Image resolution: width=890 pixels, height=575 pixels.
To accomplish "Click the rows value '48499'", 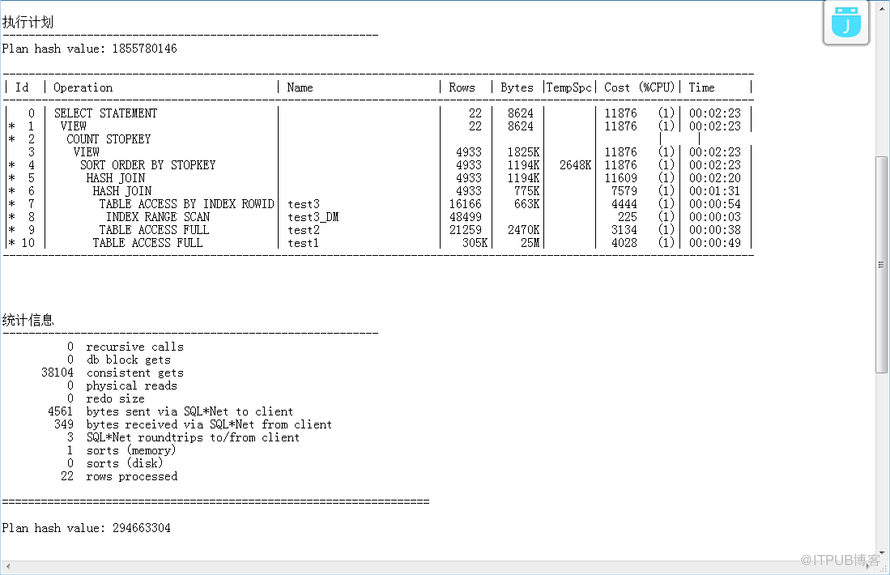I will pyautogui.click(x=465, y=217).
